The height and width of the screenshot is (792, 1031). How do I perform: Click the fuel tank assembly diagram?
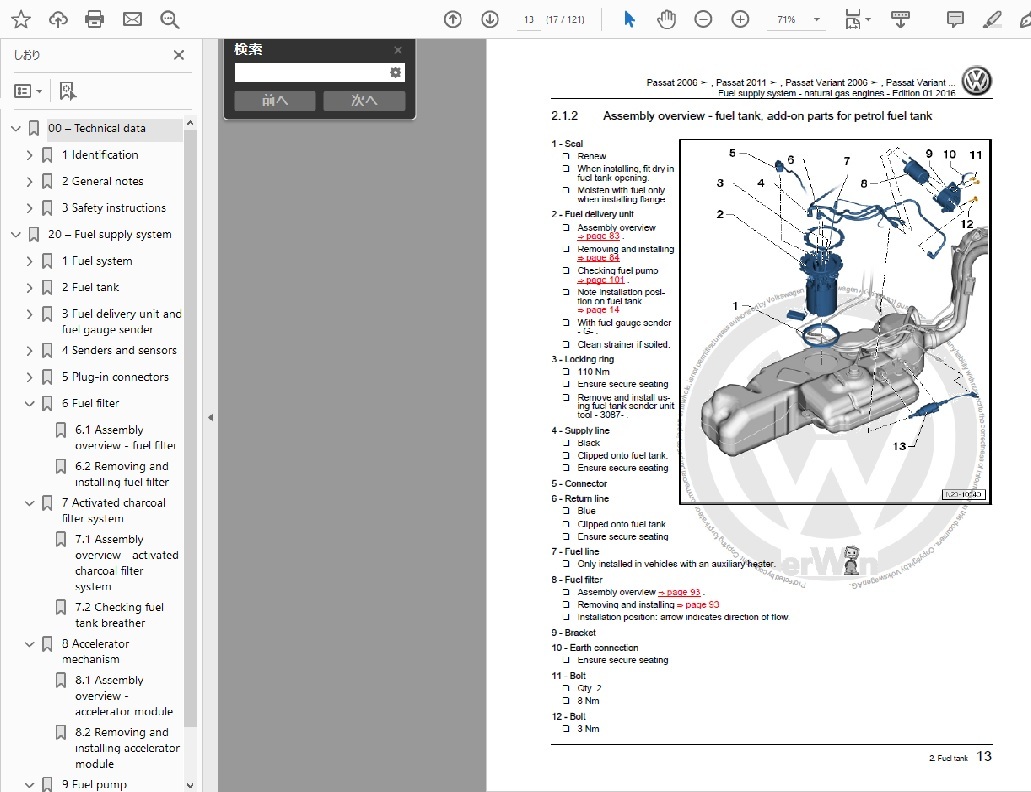coord(835,322)
